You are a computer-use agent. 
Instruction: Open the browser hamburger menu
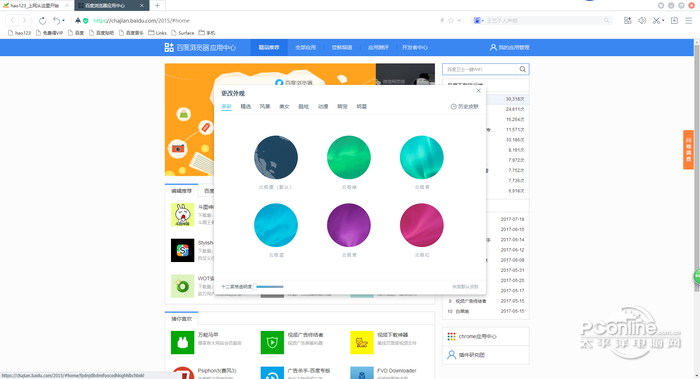coord(689,21)
